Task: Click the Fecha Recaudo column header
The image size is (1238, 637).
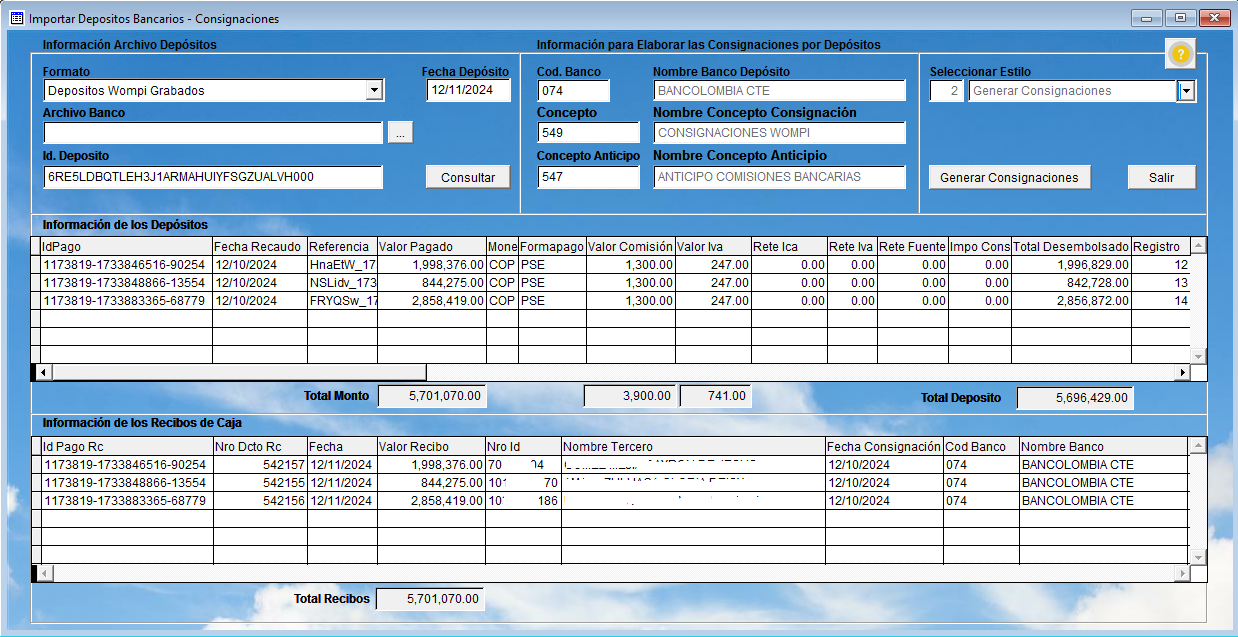Action: 259,246
